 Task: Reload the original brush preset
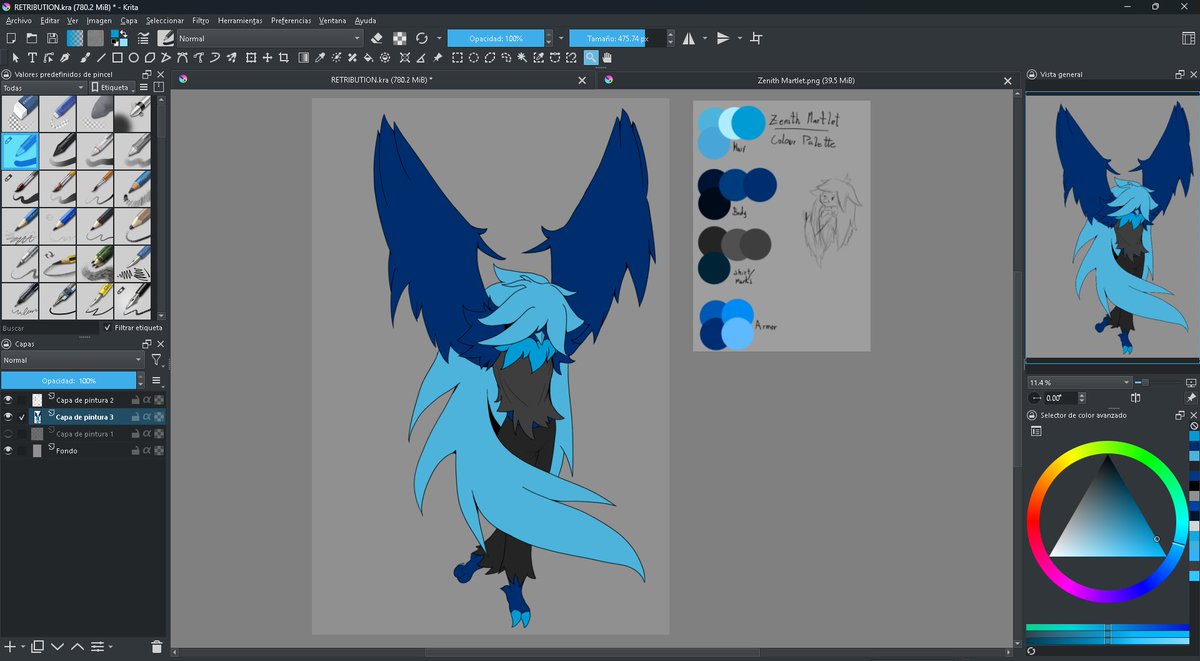coord(422,38)
